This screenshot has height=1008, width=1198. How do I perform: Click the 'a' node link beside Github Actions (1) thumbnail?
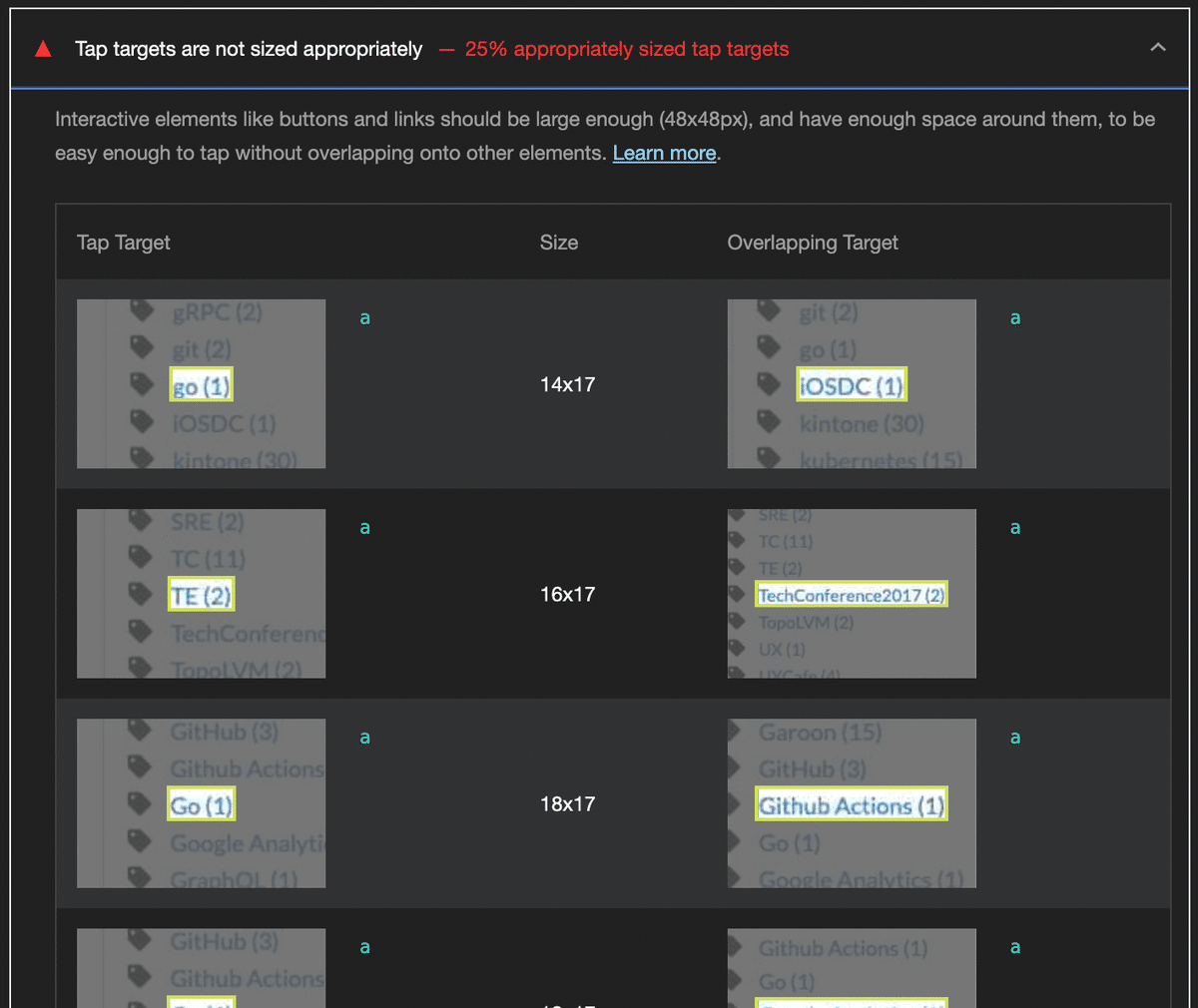point(1015,738)
